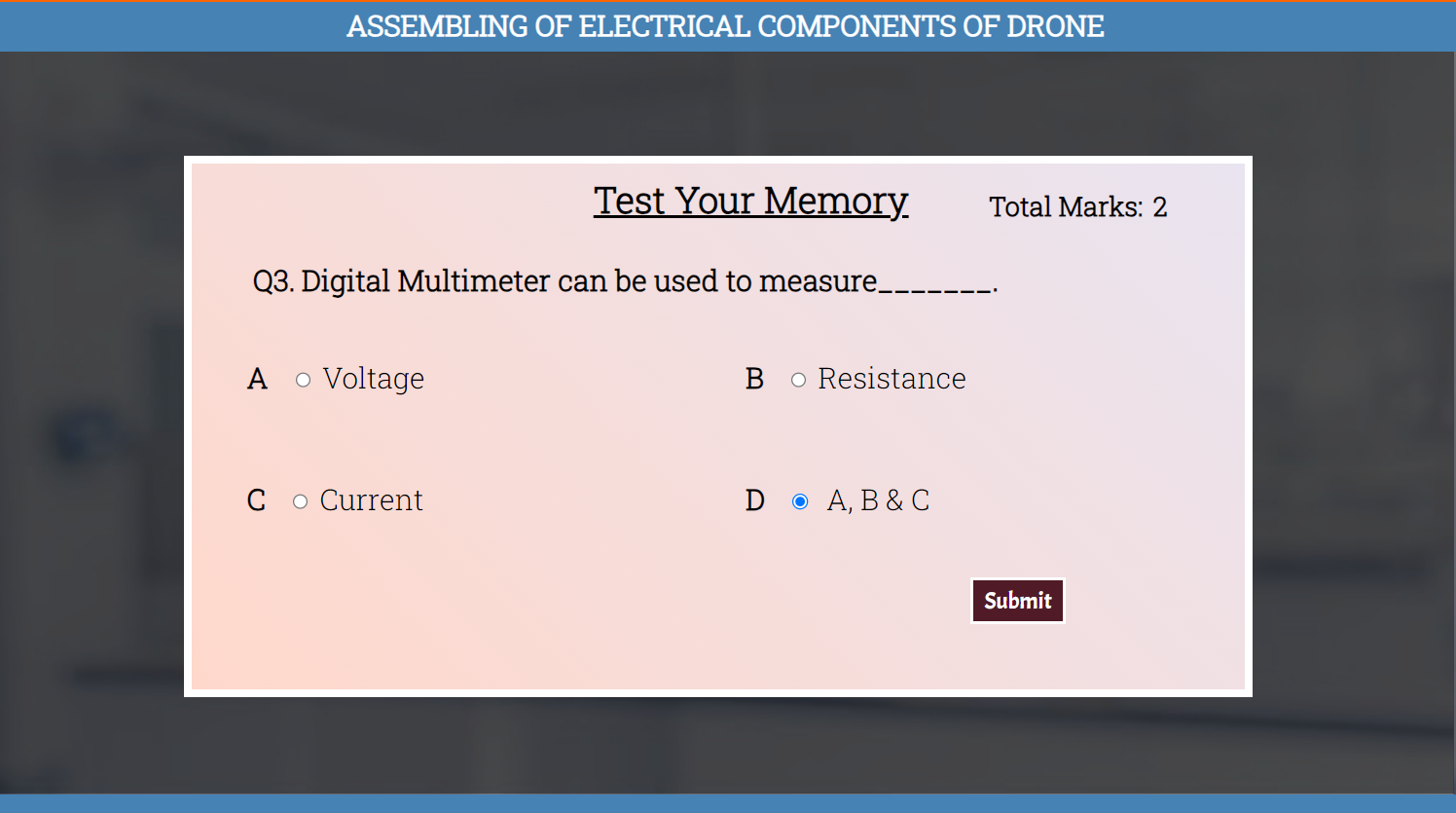This screenshot has height=813, width=1456.
Task: Pick the Current radio button
Action: 301,501
